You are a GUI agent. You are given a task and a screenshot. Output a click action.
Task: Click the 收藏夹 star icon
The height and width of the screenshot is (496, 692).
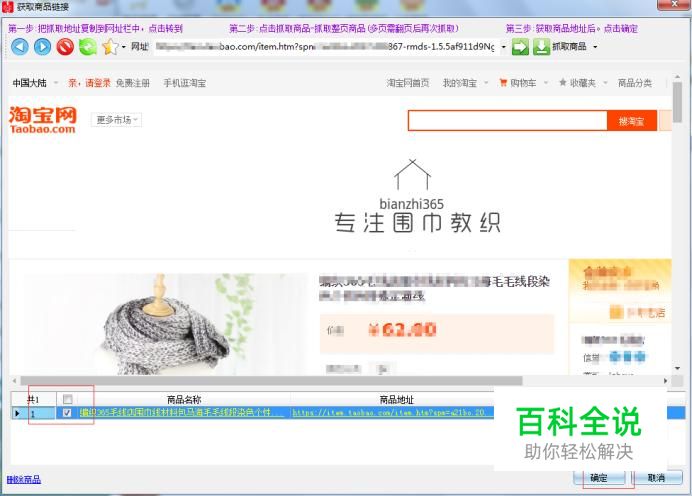[563, 82]
